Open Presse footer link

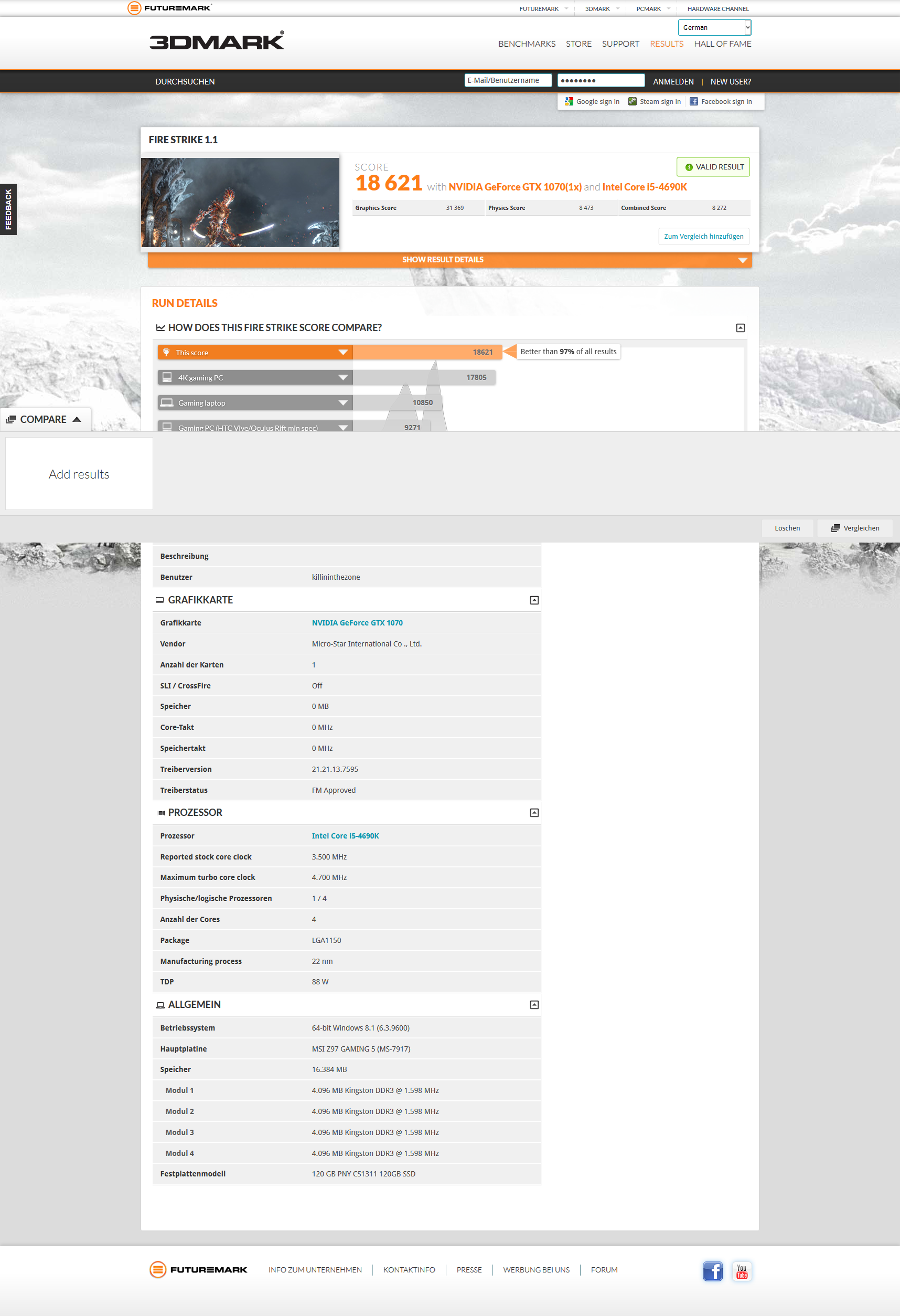pos(469,1270)
